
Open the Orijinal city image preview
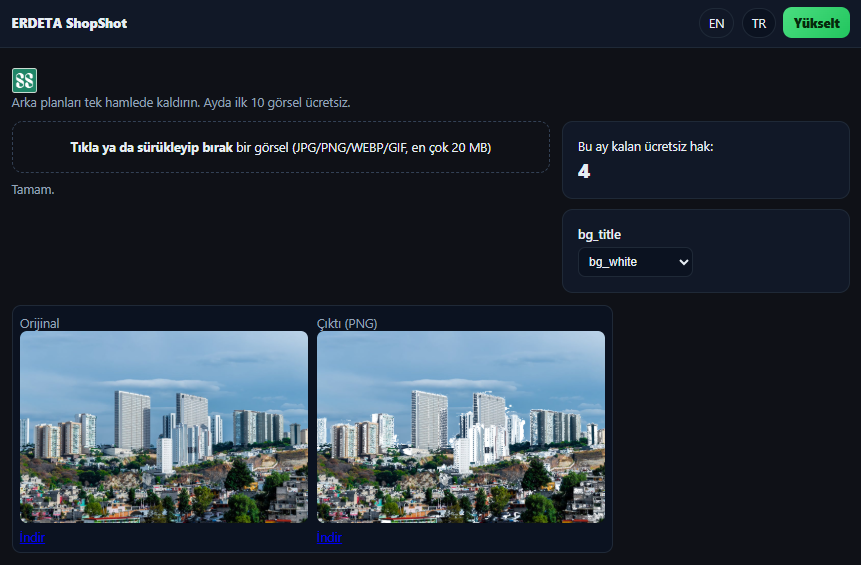coord(164,427)
